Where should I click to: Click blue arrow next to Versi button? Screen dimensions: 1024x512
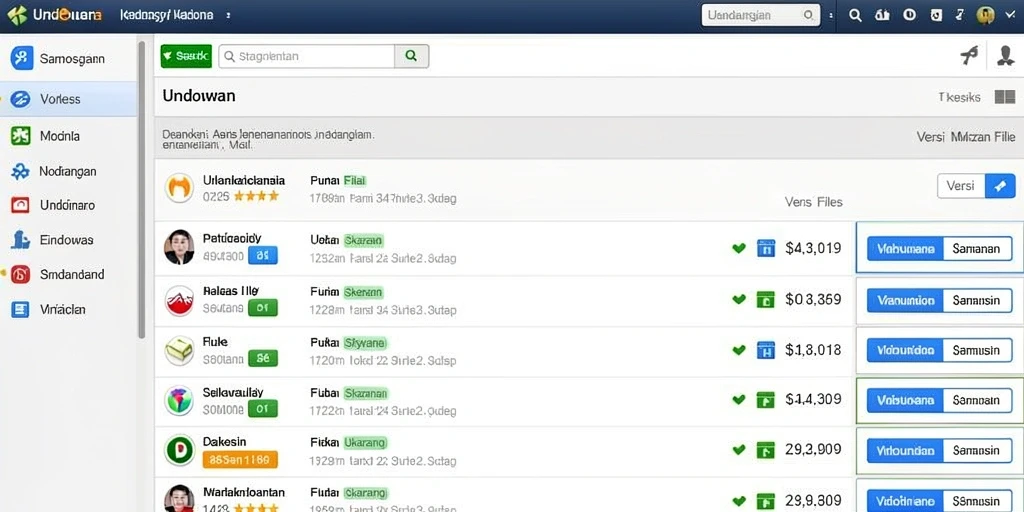[1000, 186]
